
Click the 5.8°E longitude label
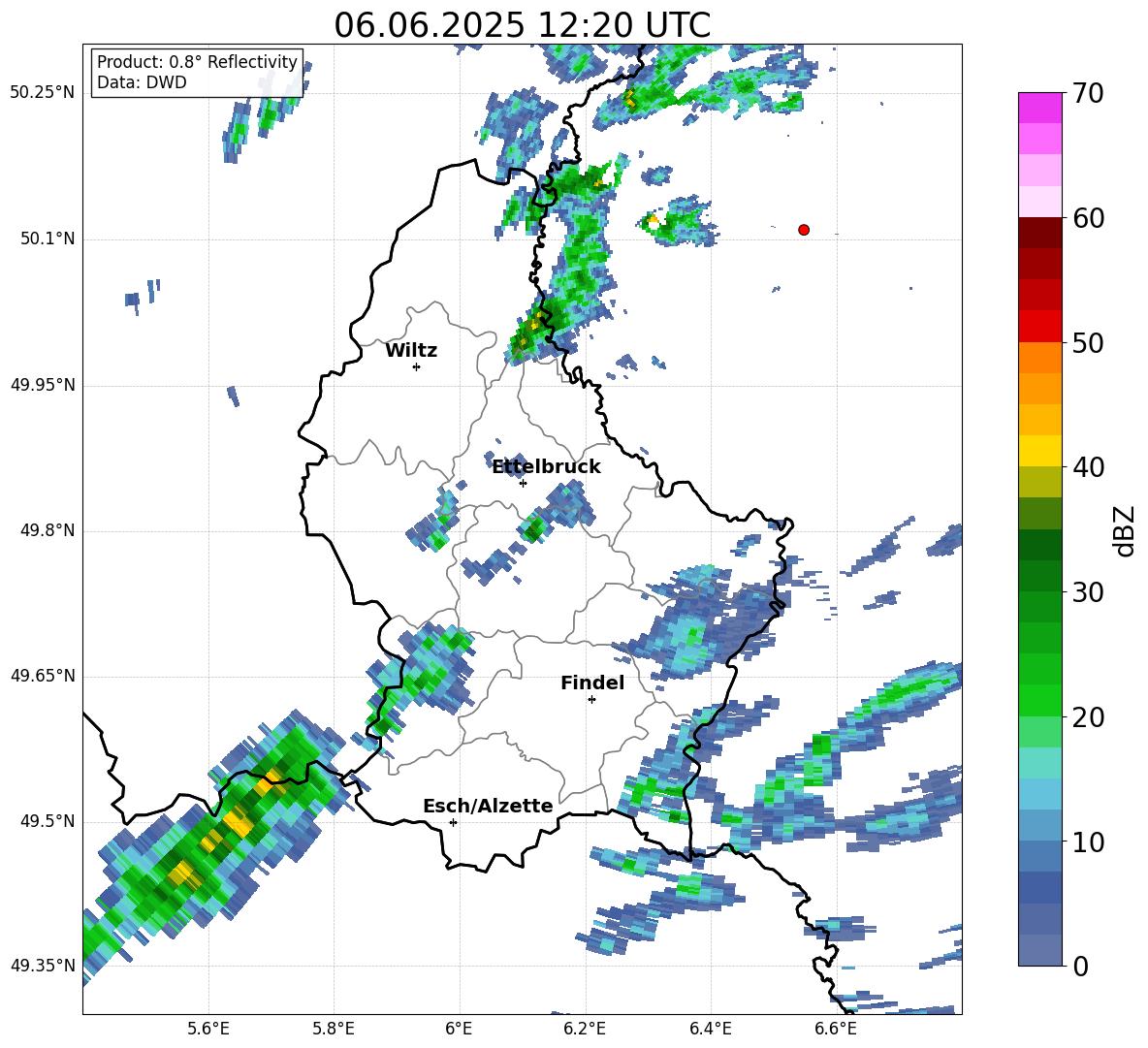tap(334, 1030)
